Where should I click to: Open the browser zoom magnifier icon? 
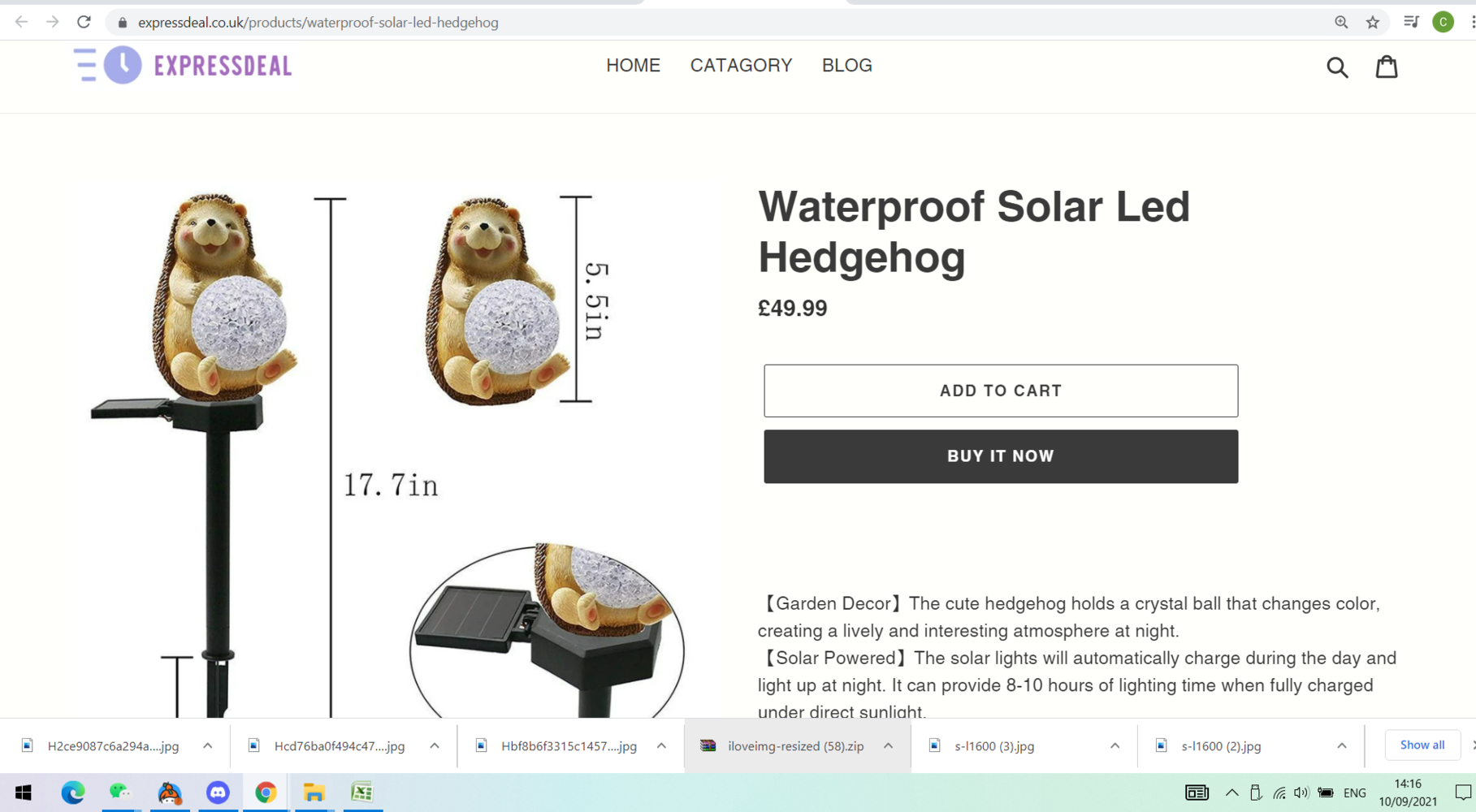pyautogui.click(x=1341, y=23)
